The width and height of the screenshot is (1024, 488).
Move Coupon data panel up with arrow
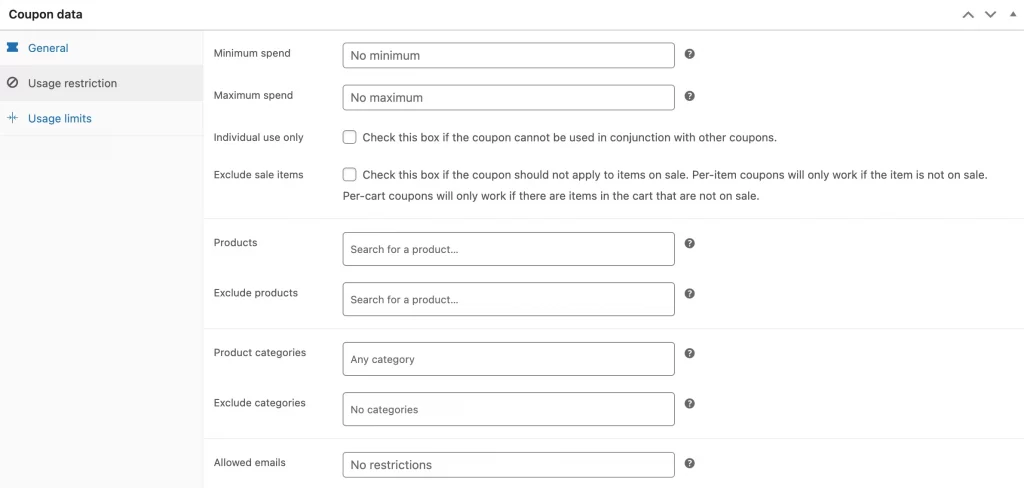pos(968,14)
